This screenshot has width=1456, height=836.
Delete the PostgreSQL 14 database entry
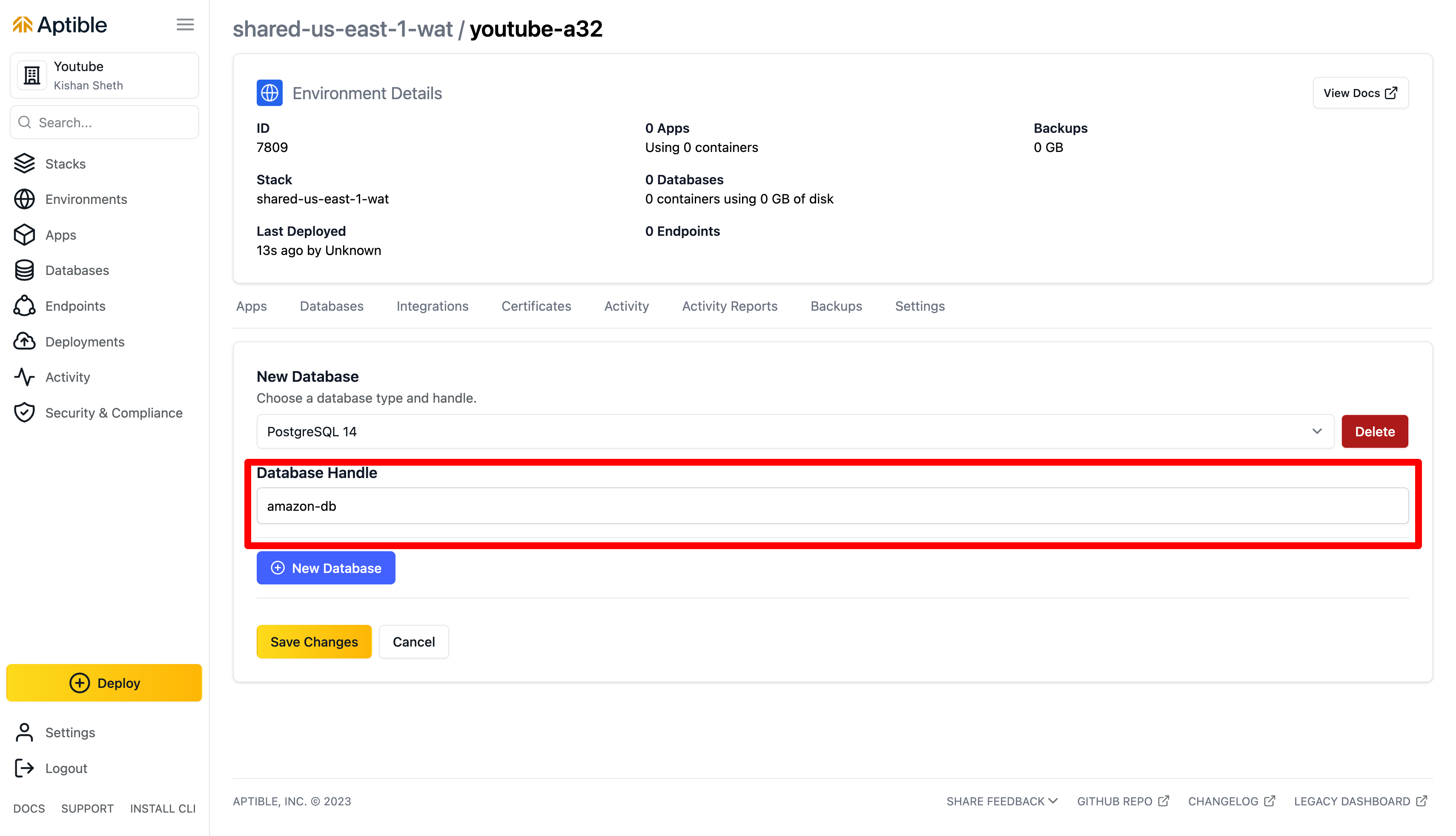click(x=1374, y=431)
